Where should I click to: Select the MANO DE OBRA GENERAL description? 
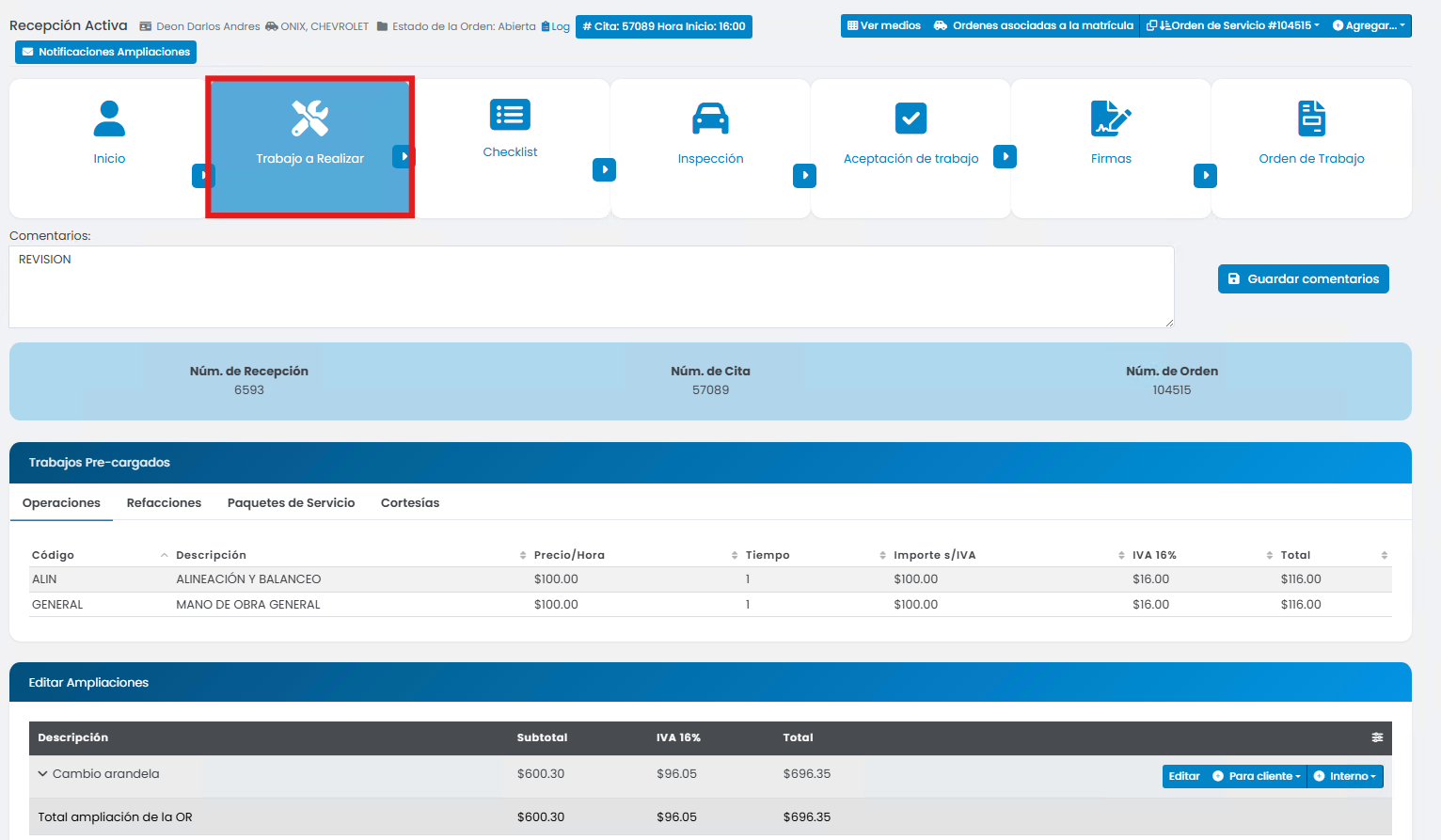[248, 605]
